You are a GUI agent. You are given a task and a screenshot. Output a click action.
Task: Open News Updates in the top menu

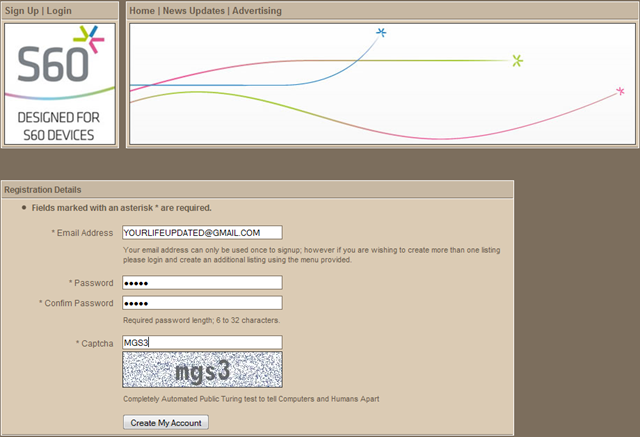(x=193, y=11)
